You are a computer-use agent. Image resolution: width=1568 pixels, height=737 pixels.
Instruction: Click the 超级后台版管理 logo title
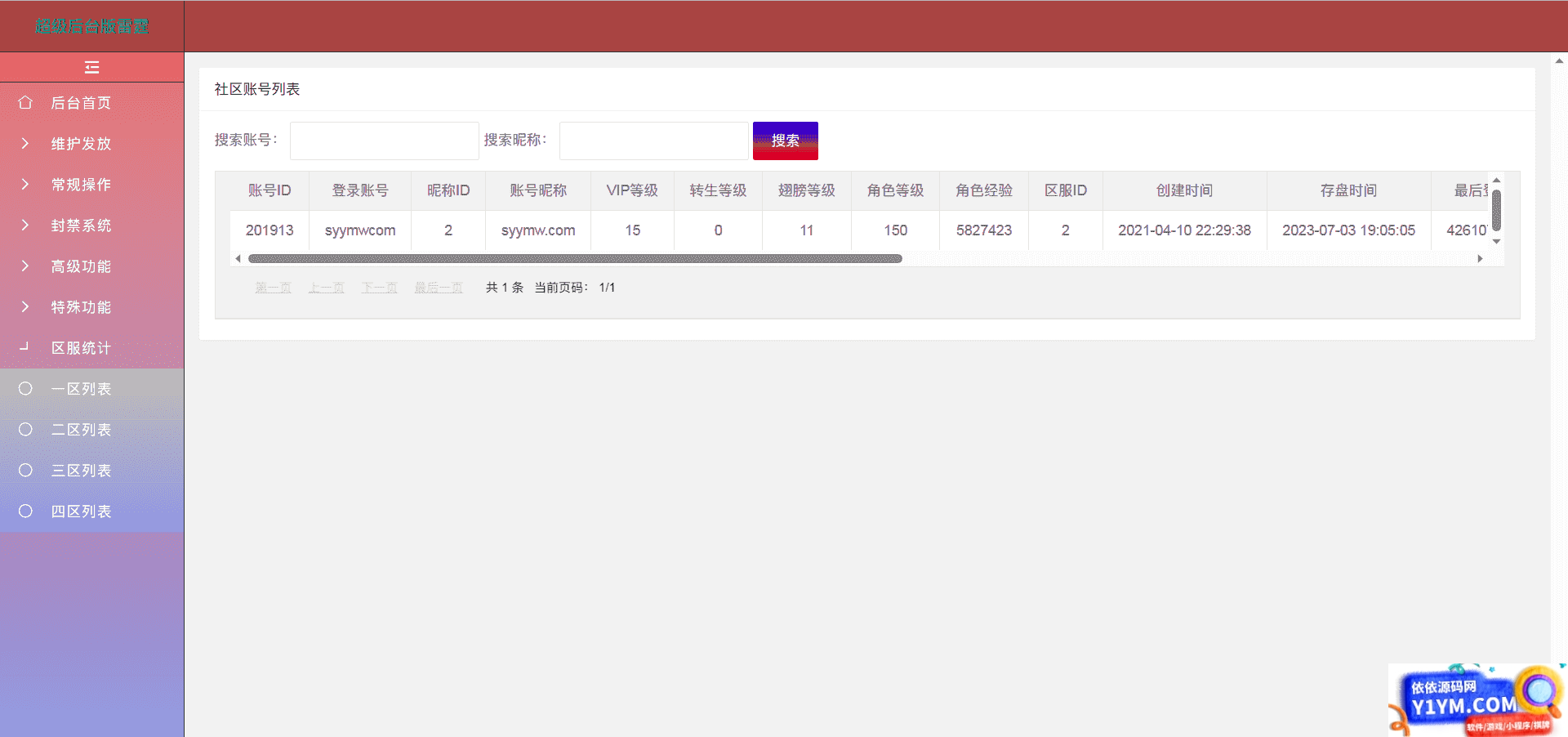(x=91, y=26)
